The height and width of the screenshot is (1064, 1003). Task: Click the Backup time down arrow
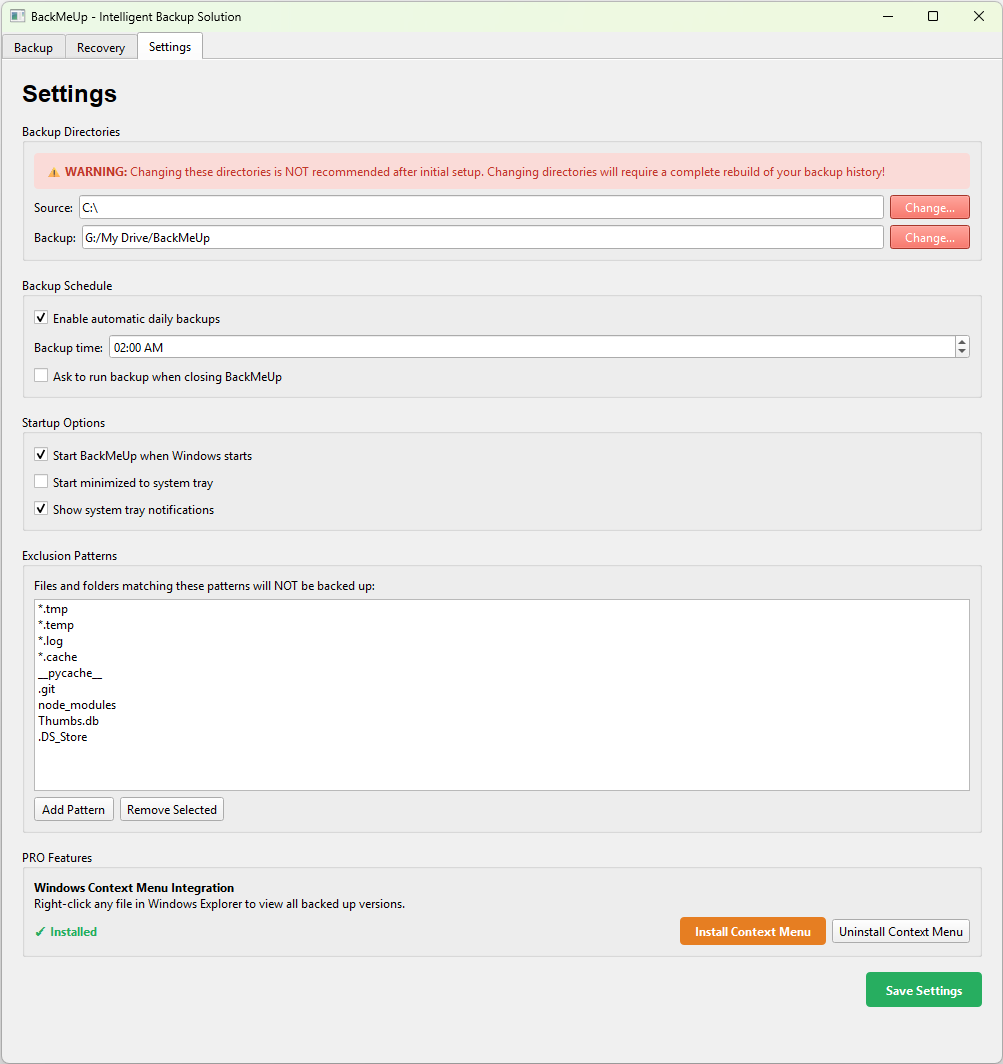click(x=961, y=350)
